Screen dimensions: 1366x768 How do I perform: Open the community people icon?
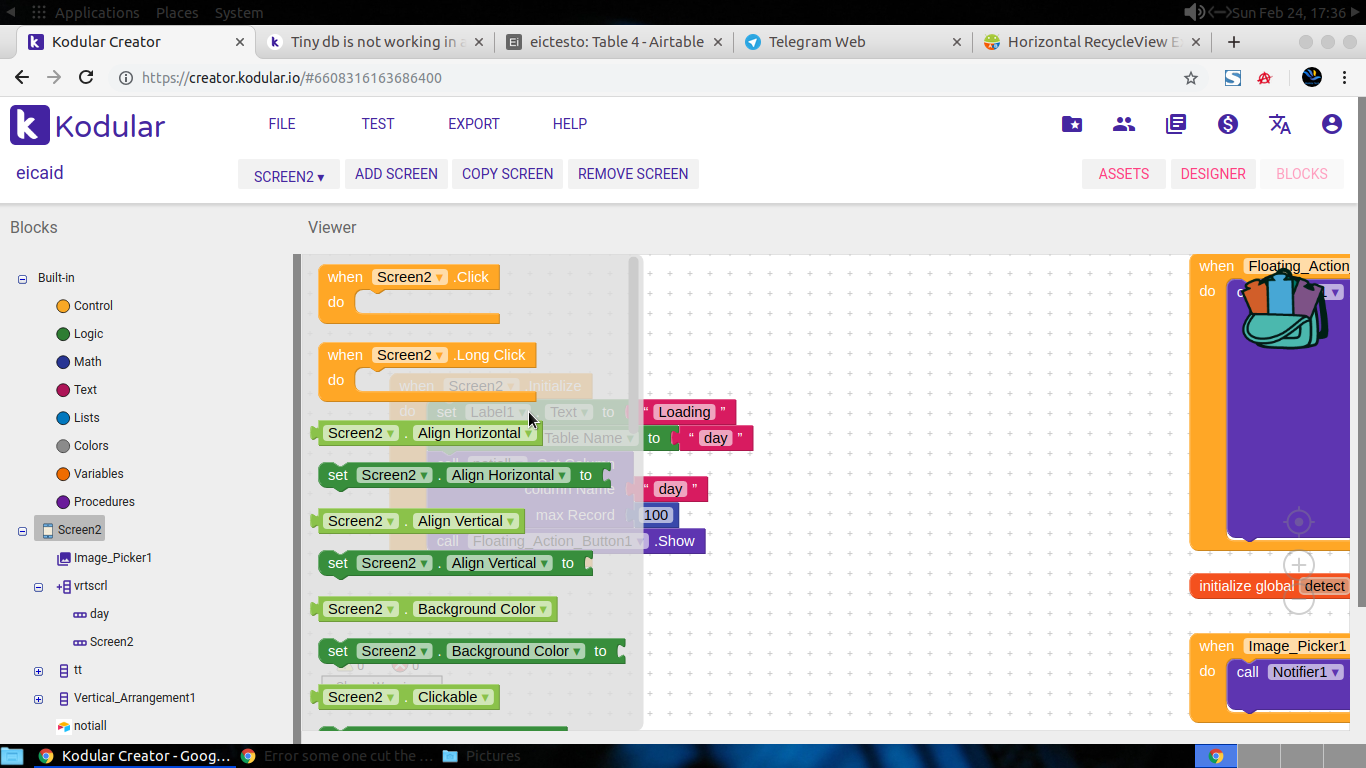click(x=1124, y=124)
